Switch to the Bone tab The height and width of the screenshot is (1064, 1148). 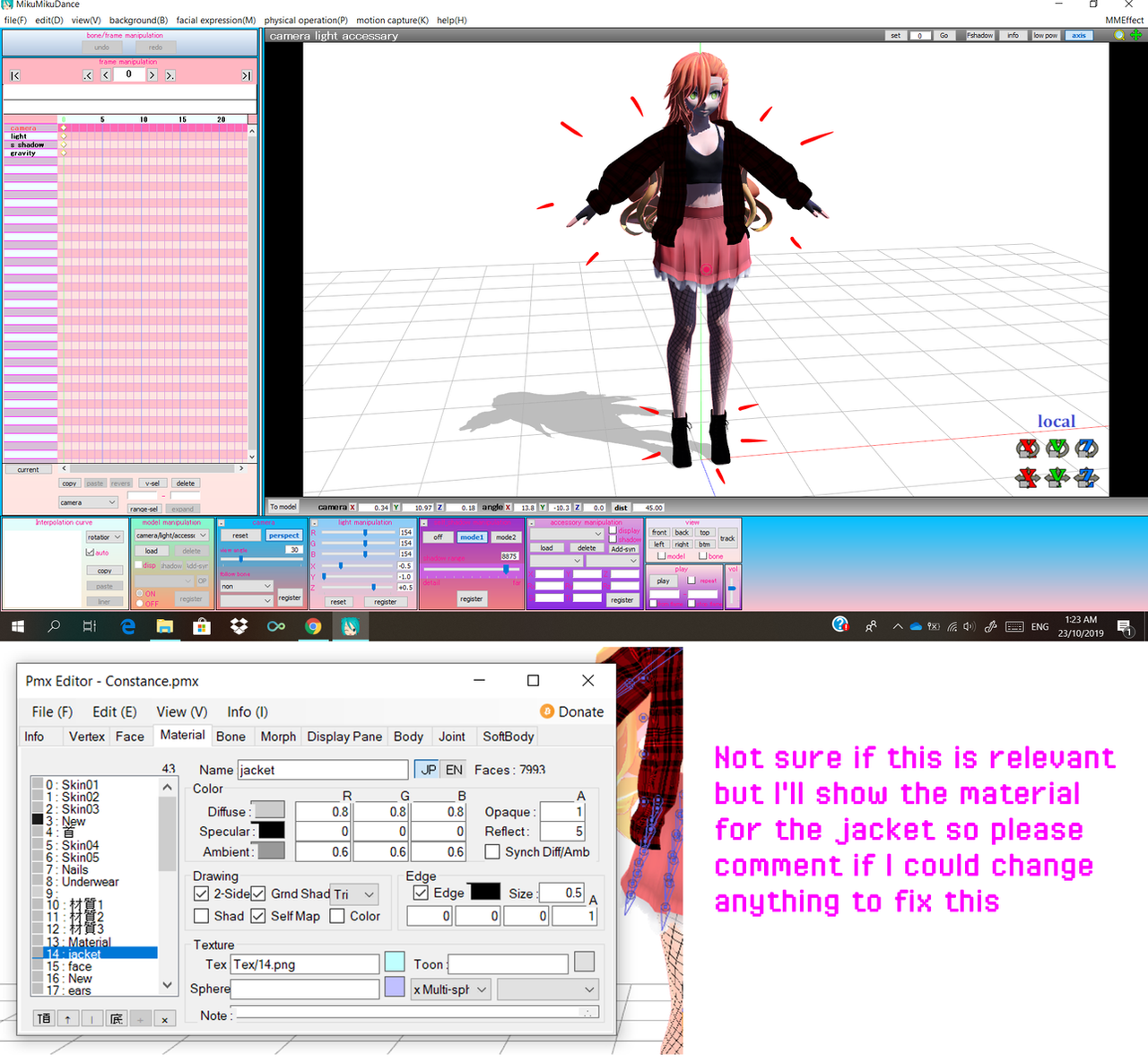[x=230, y=737]
